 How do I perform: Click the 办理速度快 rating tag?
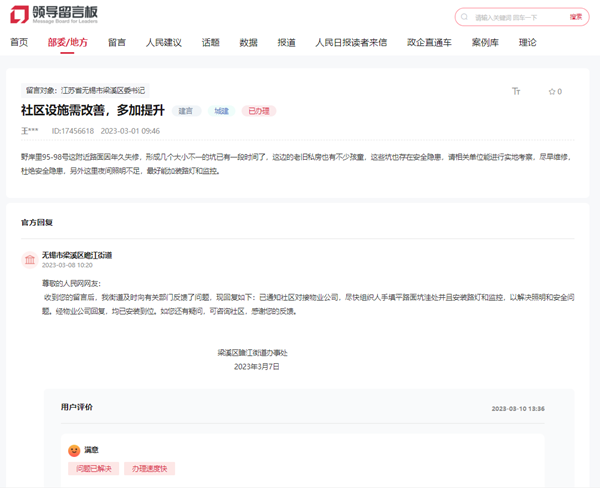(149, 468)
